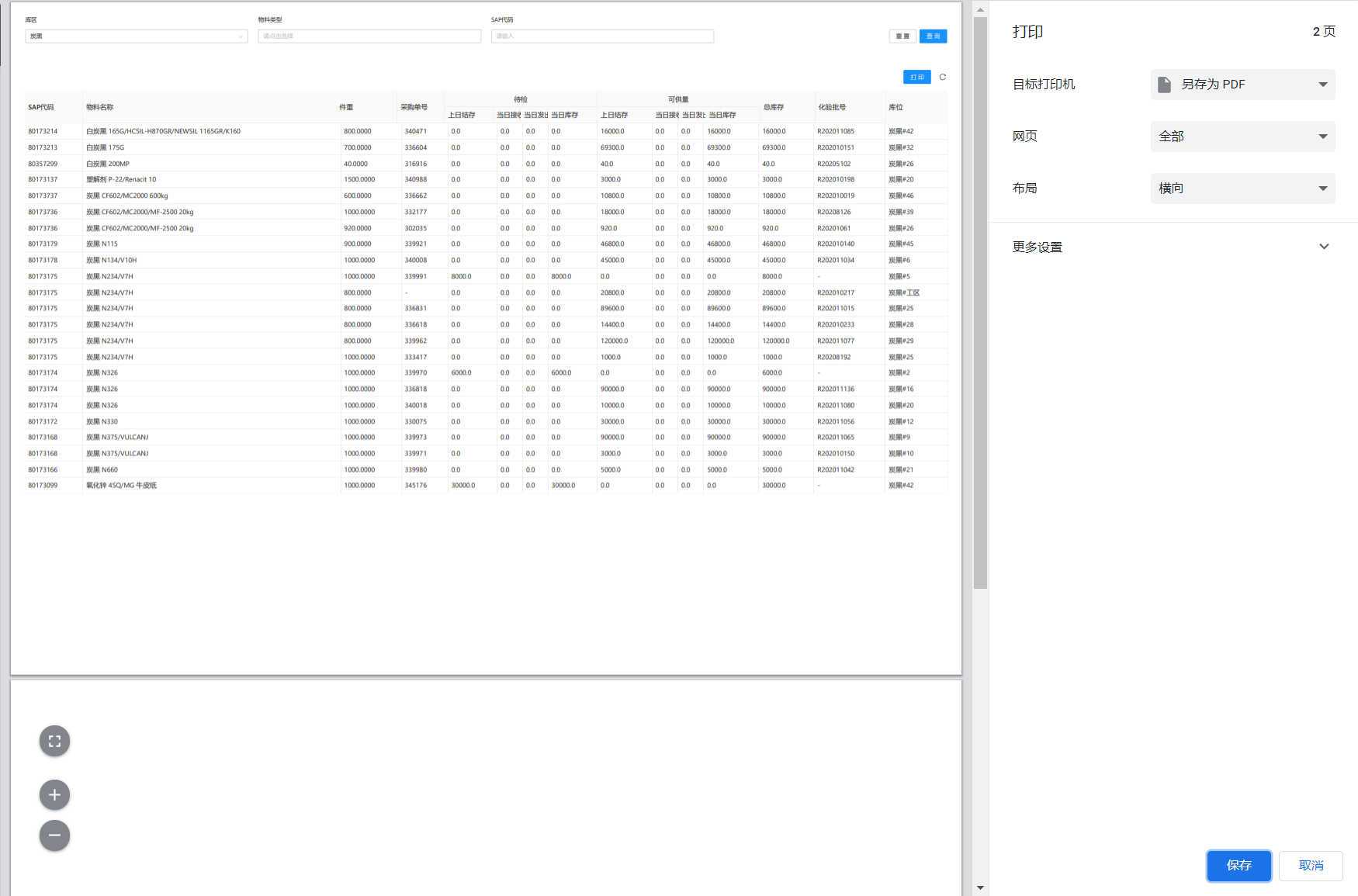Click the 物料名称 column header
Screen dimensions: 1358x896
[x=100, y=107]
